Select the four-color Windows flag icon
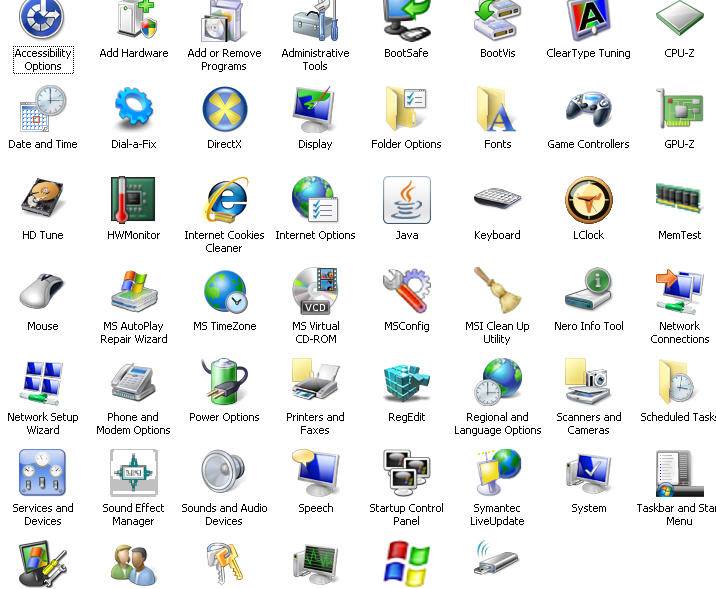Image resolution: width=716 pixels, height=589 pixels. point(406,564)
